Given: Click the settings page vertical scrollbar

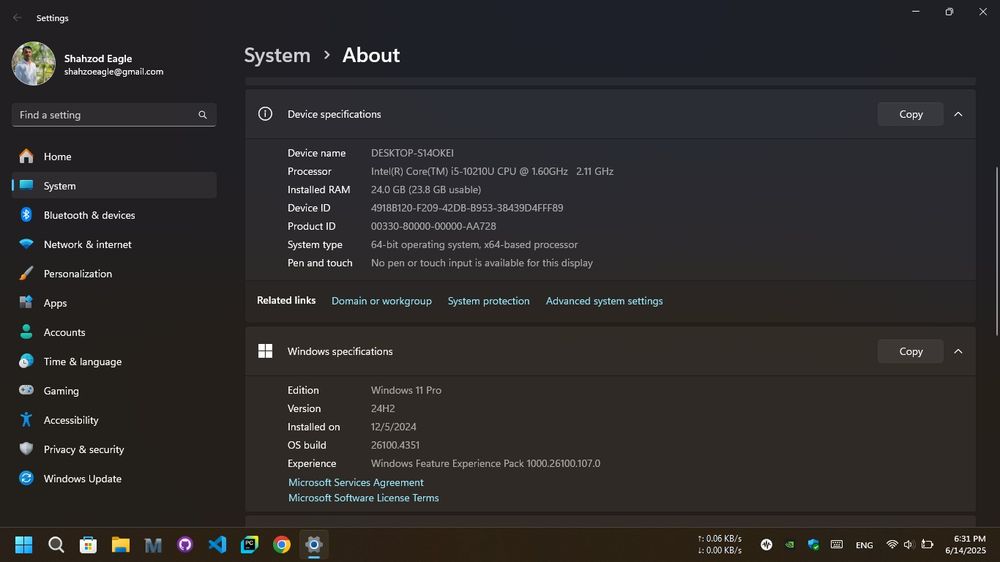Looking at the screenshot, I should click(997, 251).
